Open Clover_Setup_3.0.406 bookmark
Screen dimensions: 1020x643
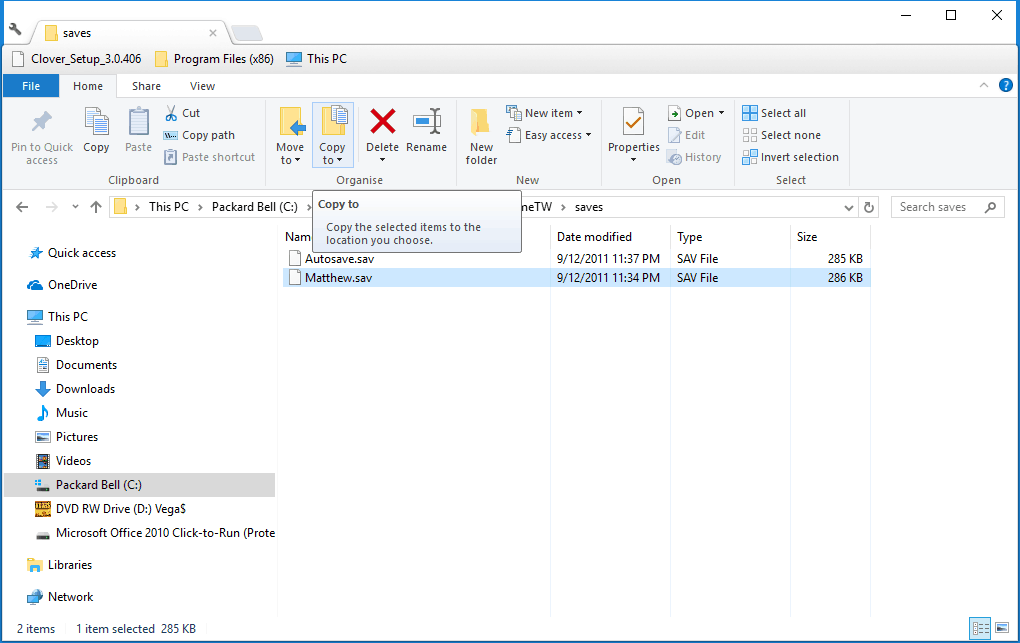point(77,59)
